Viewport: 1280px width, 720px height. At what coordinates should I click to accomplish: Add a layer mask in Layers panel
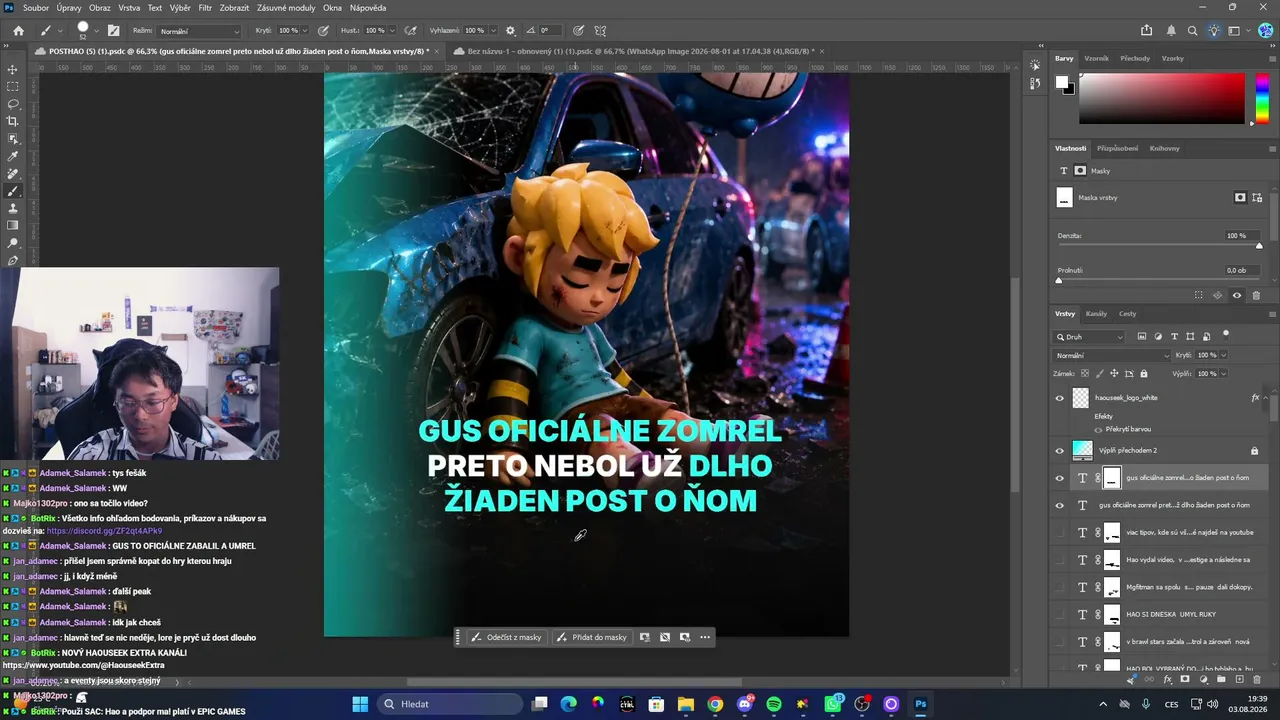coord(1185,680)
